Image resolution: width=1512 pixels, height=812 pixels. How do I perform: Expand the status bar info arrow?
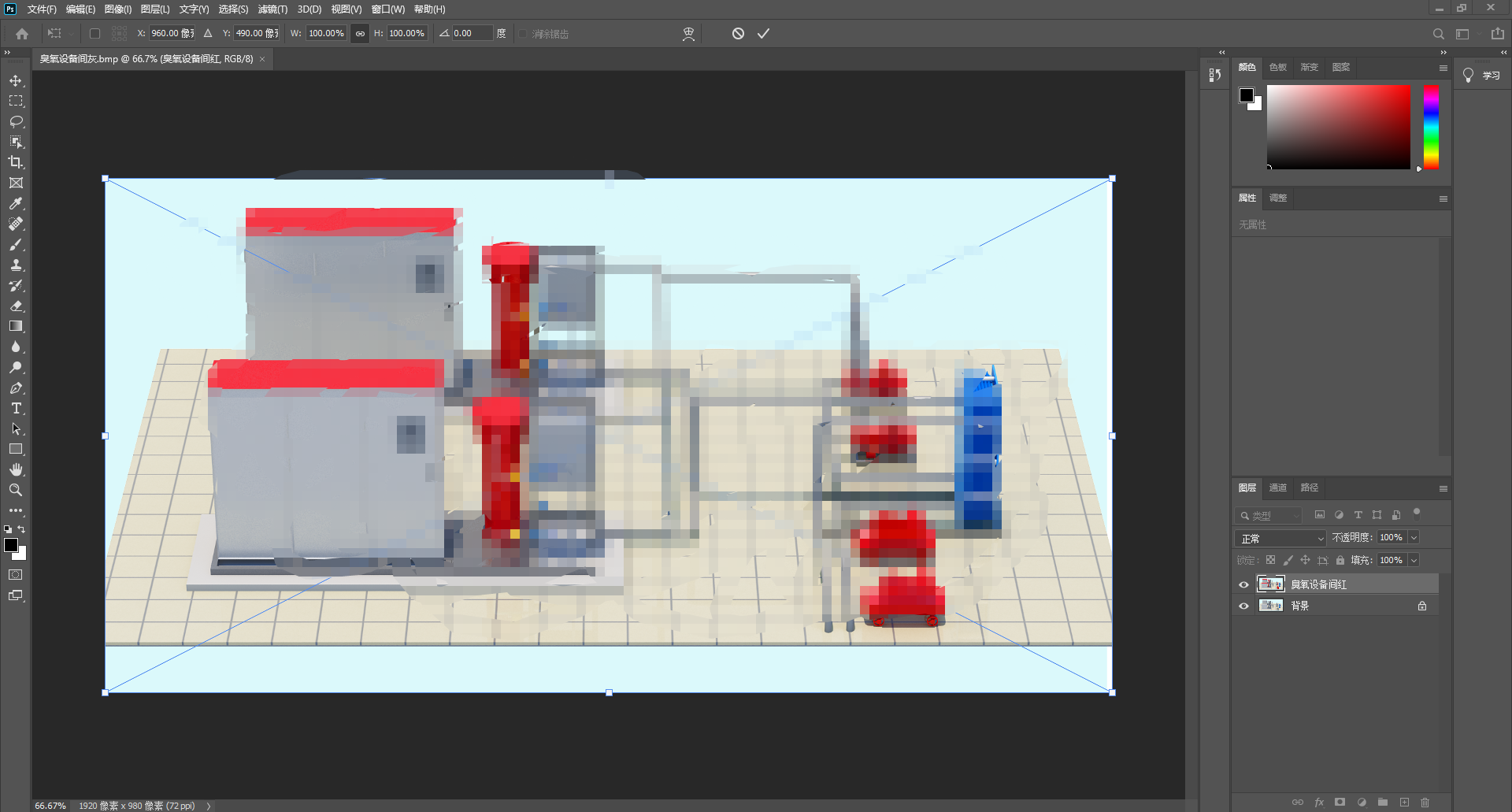(209, 806)
